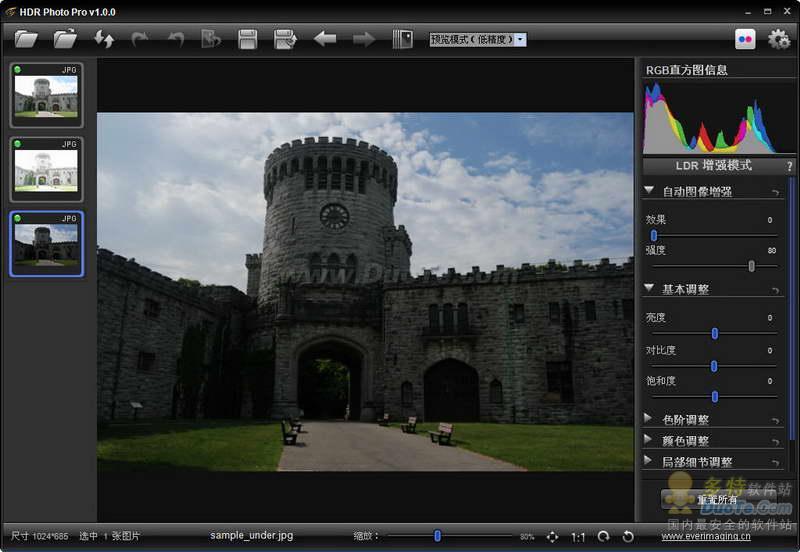Toggle the before/after compare view icon
Viewport: 800px width, 552px height.
tap(403, 39)
